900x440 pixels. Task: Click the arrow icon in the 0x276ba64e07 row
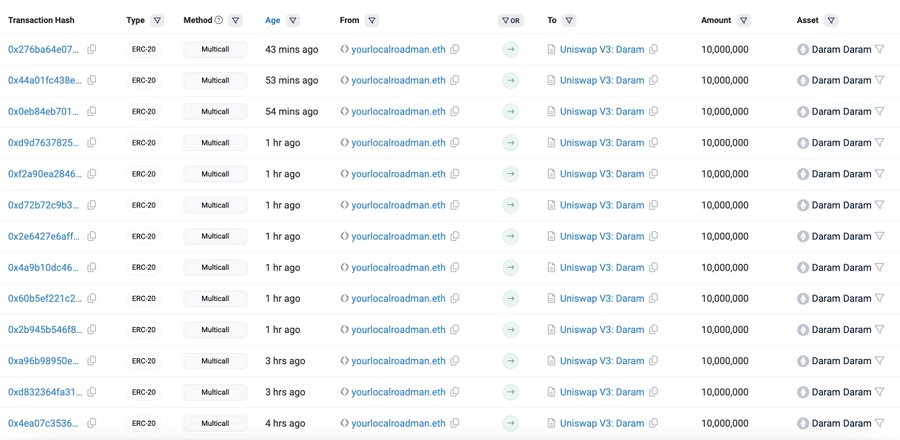[510, 49]
